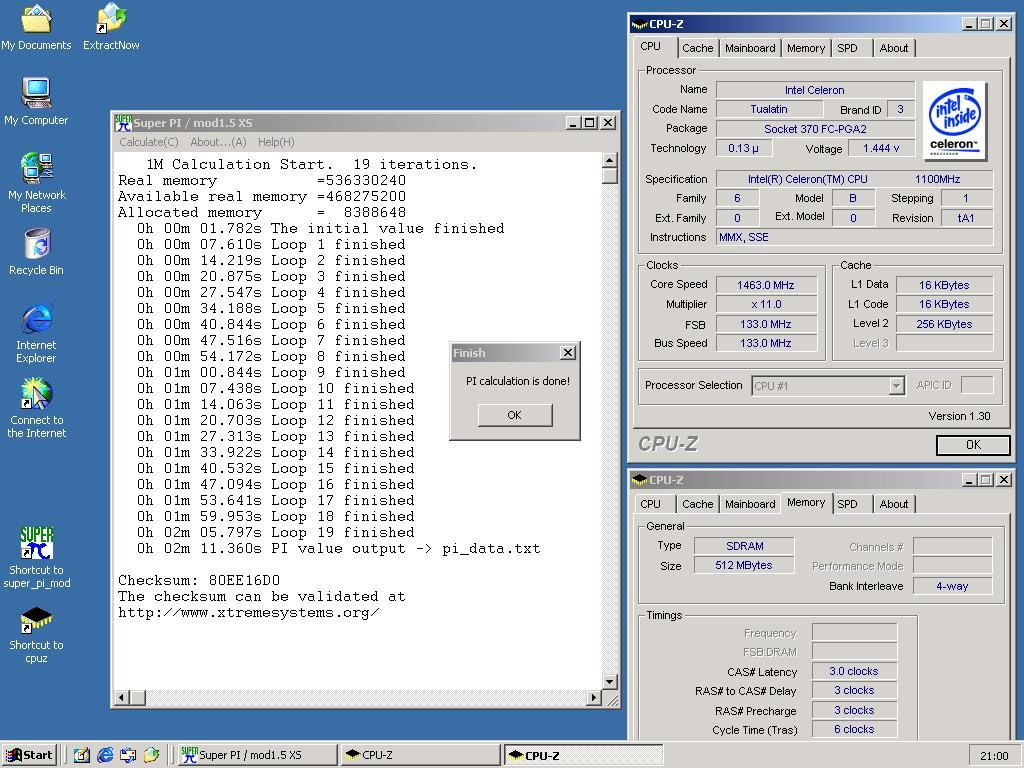Close the Finish dialog
The width and height of the screenshot is (1024, 768).
coord(568,353)
